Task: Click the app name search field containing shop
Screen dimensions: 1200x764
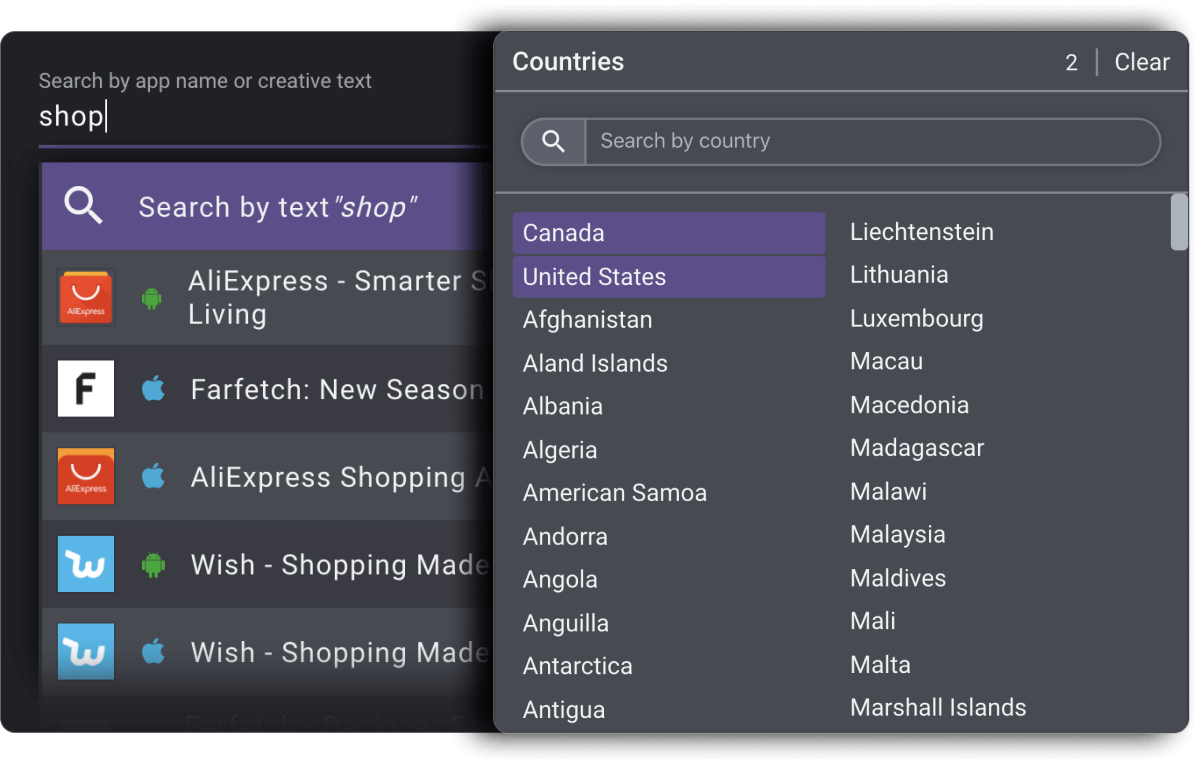Action: click(x=260, y=117)
